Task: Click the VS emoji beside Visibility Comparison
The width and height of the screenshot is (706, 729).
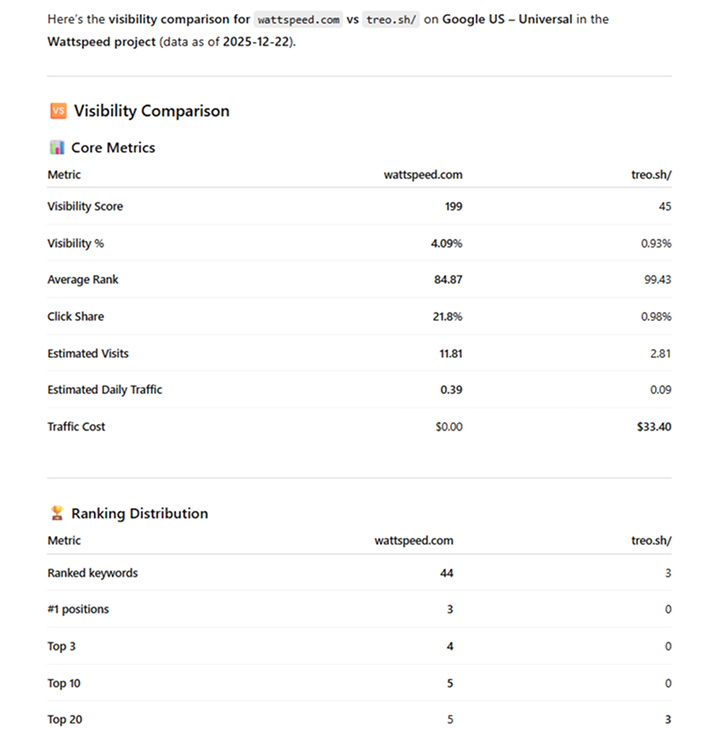Action: tap(57, 111)
